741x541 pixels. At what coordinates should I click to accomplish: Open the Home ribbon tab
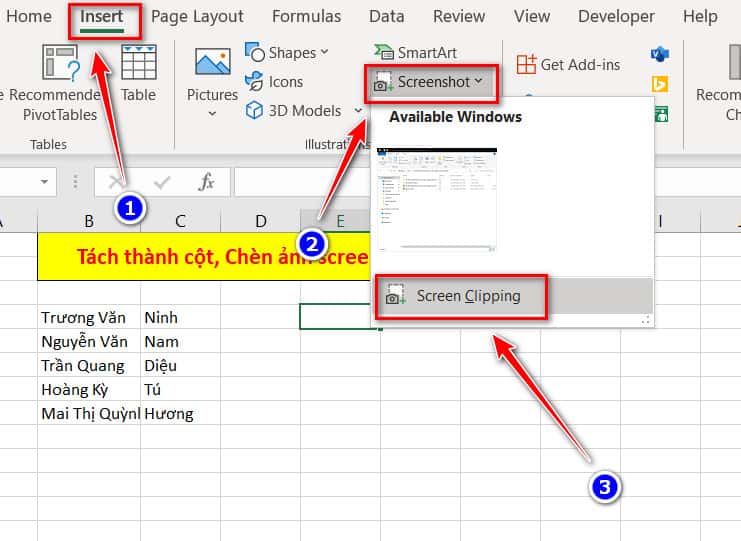[28, 17]
